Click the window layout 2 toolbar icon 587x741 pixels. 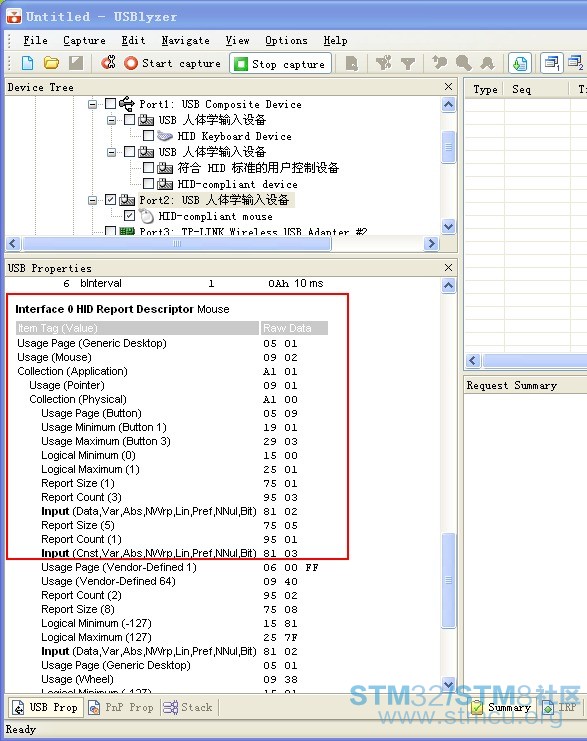[576, 63]
